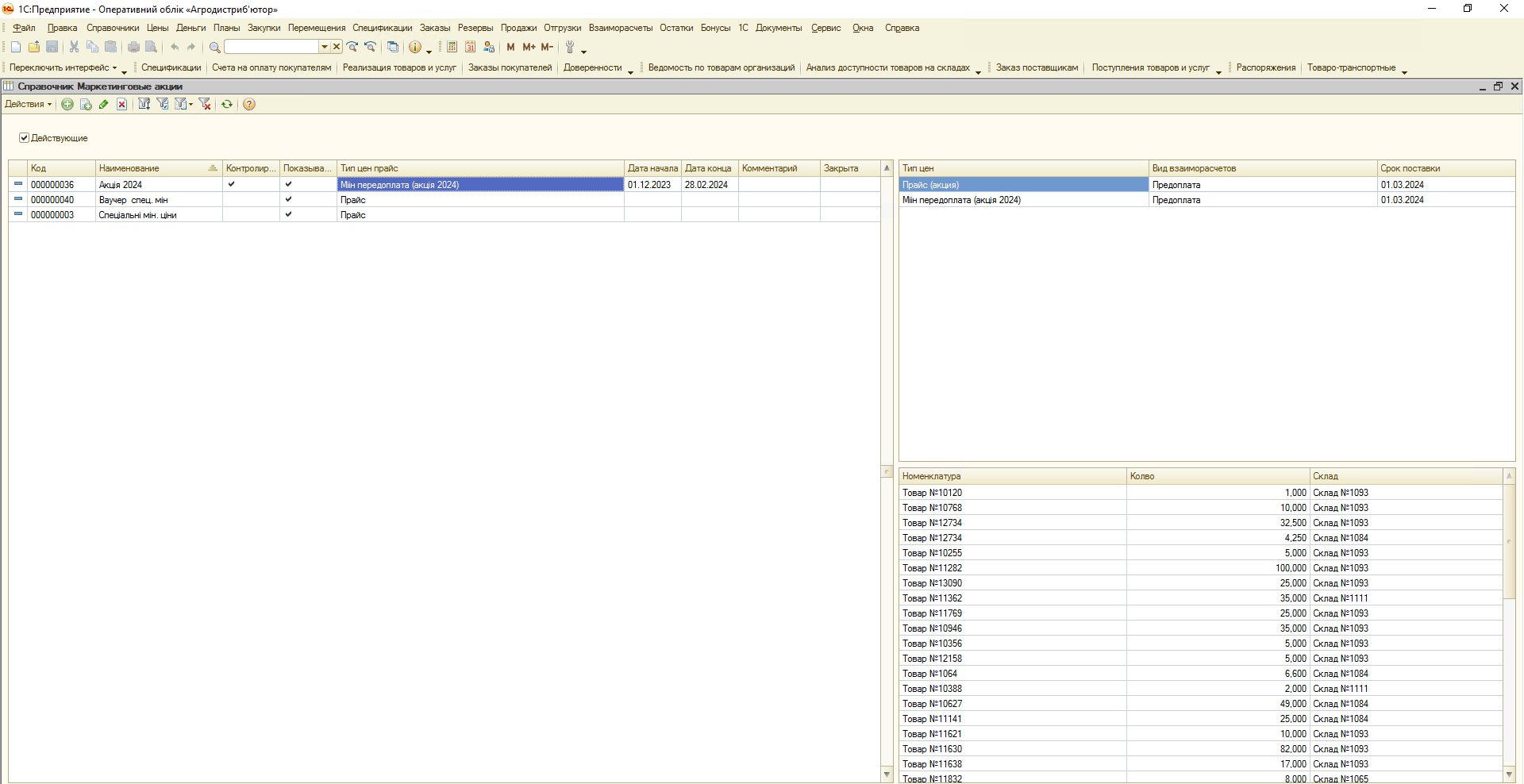Click the Заказы покупателей shortcut button
This screenshot has height=784, width=1524.
(510, 67)
